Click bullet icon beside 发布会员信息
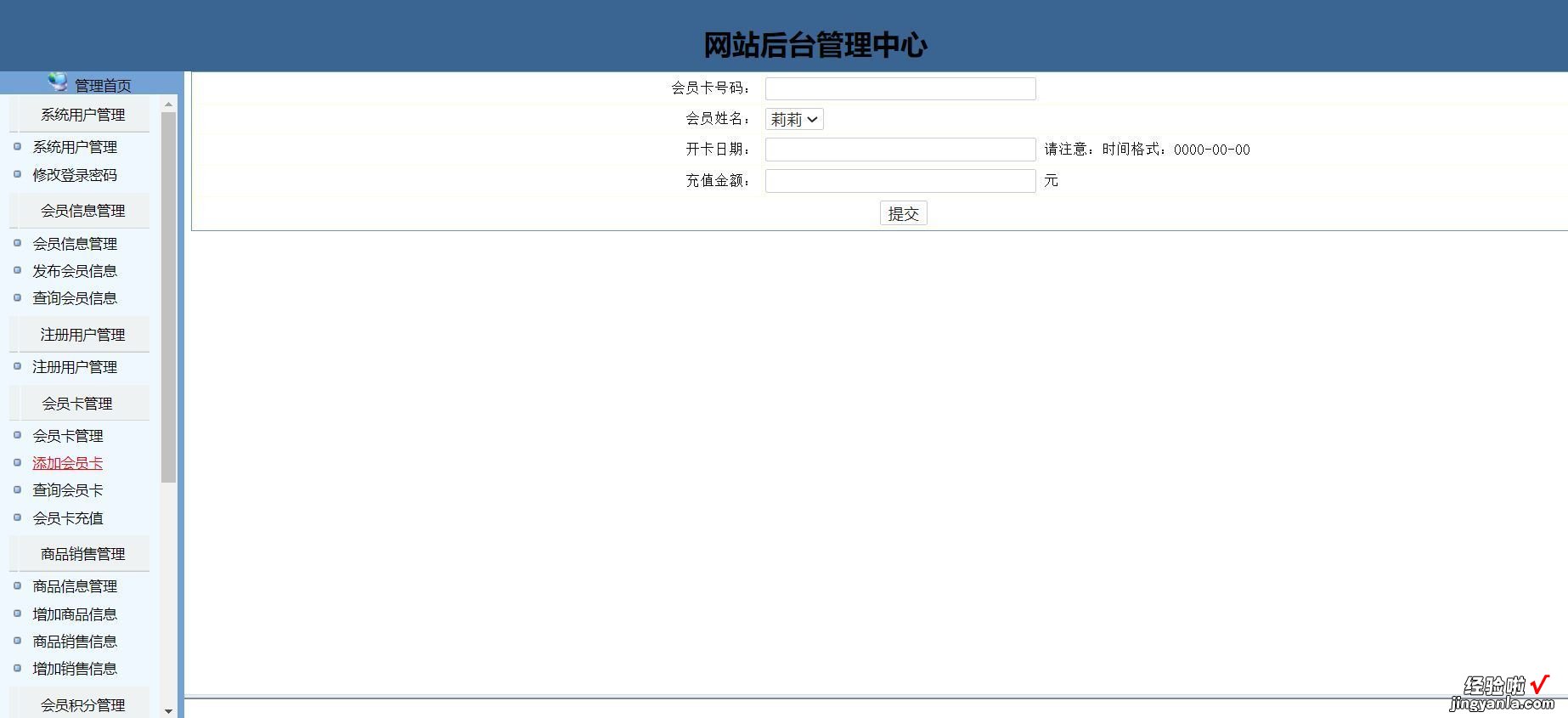Viewport: 1568px width, 718px height. (17, 270)
